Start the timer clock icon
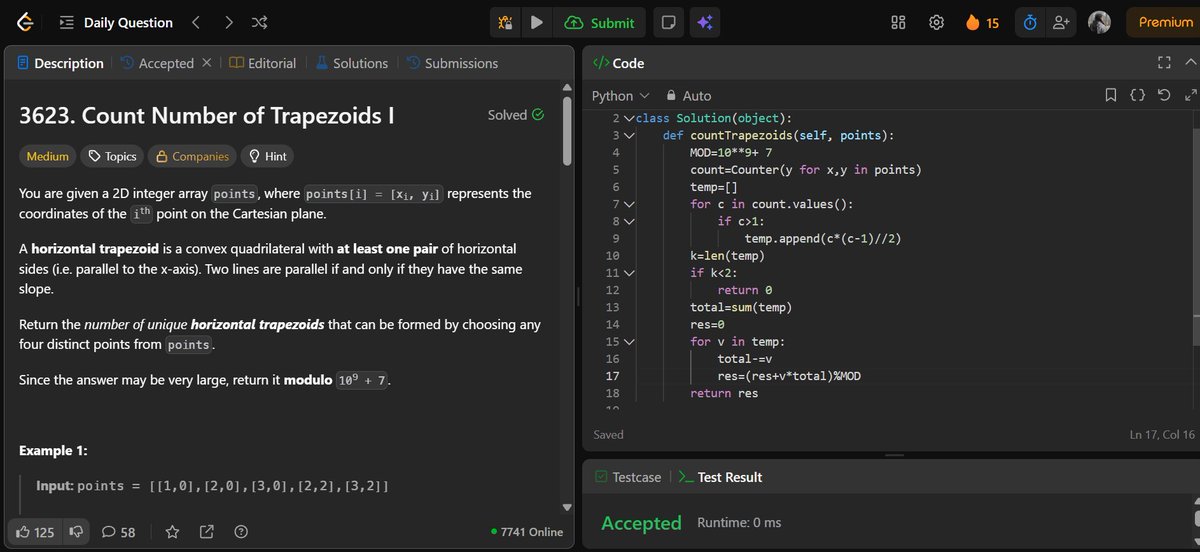Viewport: 1200px width, 552px height. point(1030,22)
